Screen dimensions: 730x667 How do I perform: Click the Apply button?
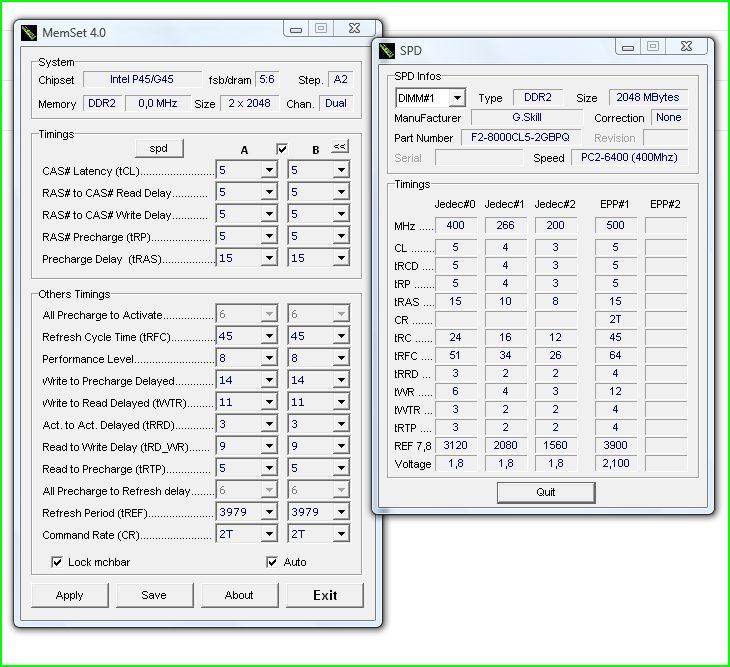coord(69,595)
